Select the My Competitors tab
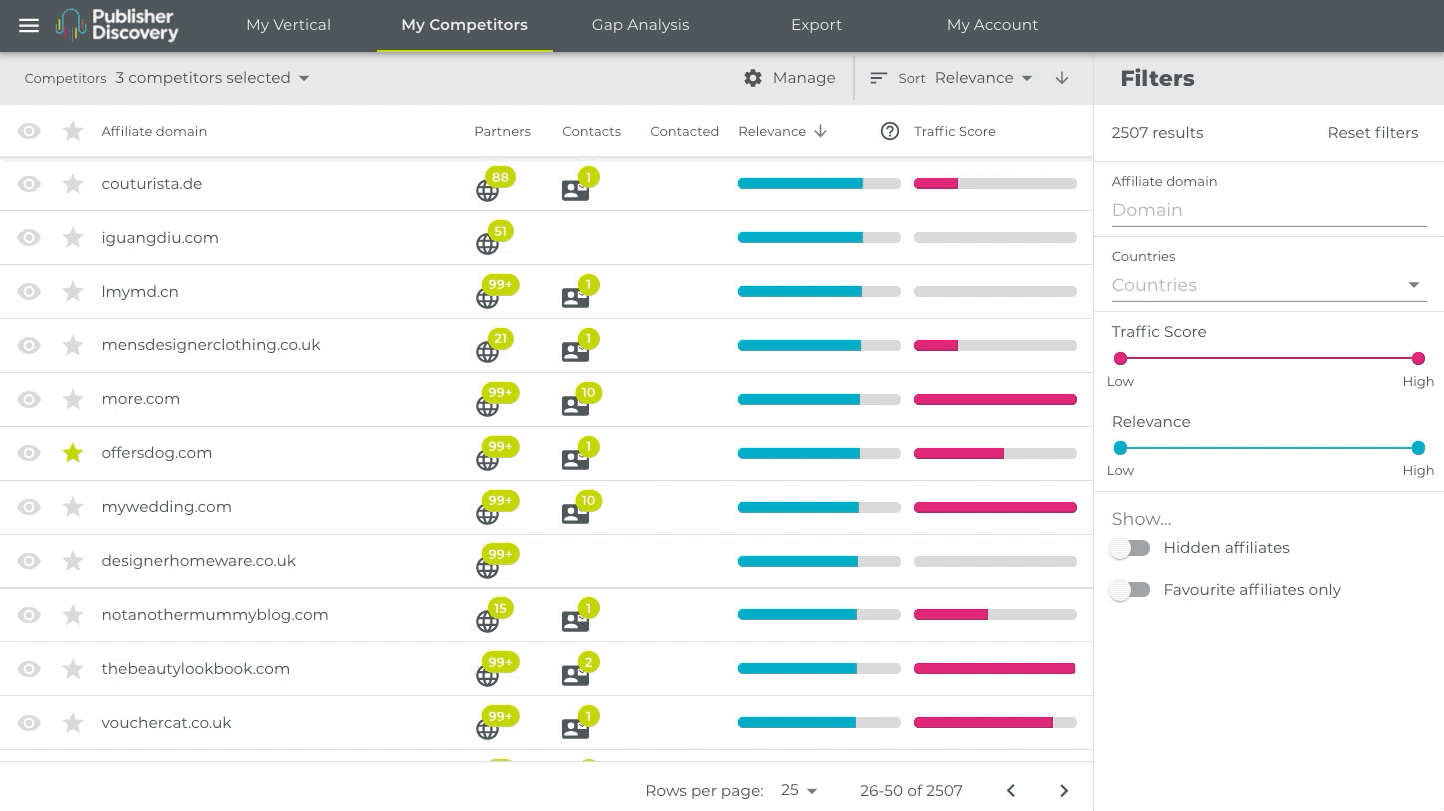1444x811 pixels. pyautogui.click(x=464, y=25)
